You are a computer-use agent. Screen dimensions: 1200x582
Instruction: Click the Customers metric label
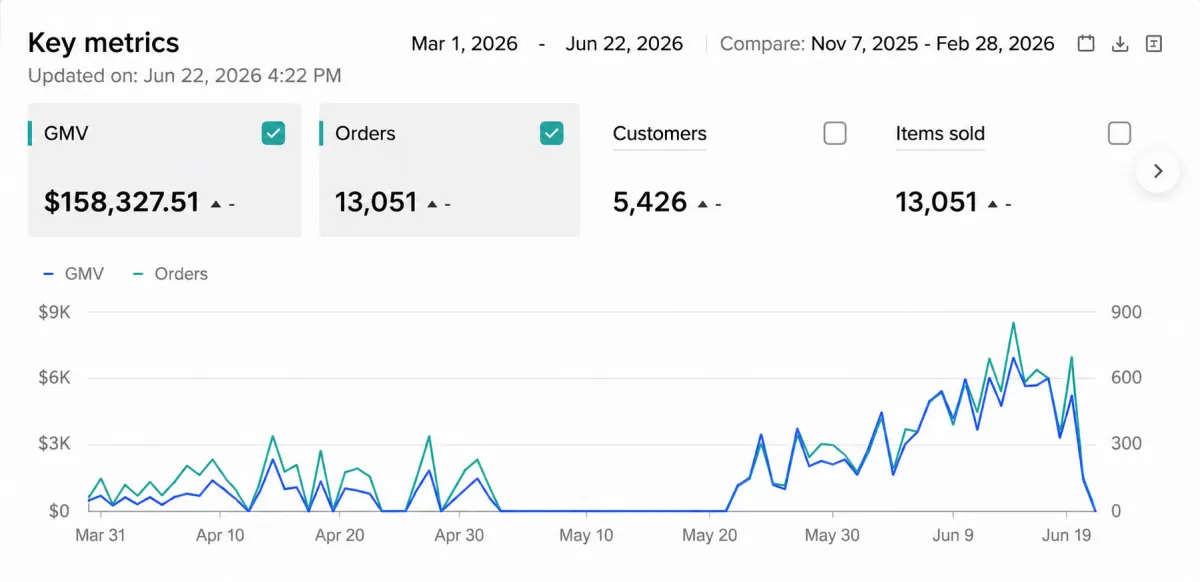(x=659, y=134)
